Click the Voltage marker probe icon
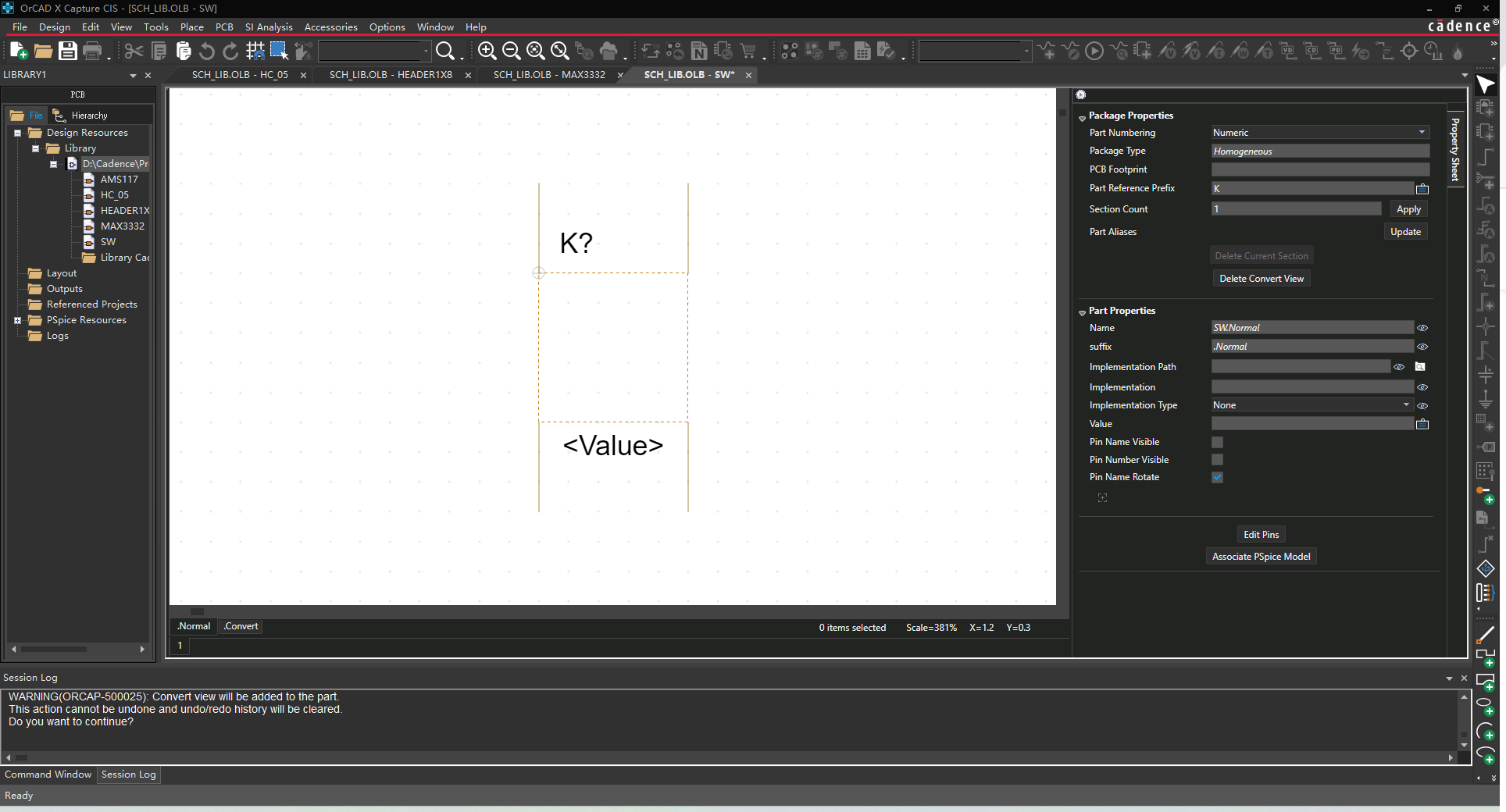 click(1168, 52)
